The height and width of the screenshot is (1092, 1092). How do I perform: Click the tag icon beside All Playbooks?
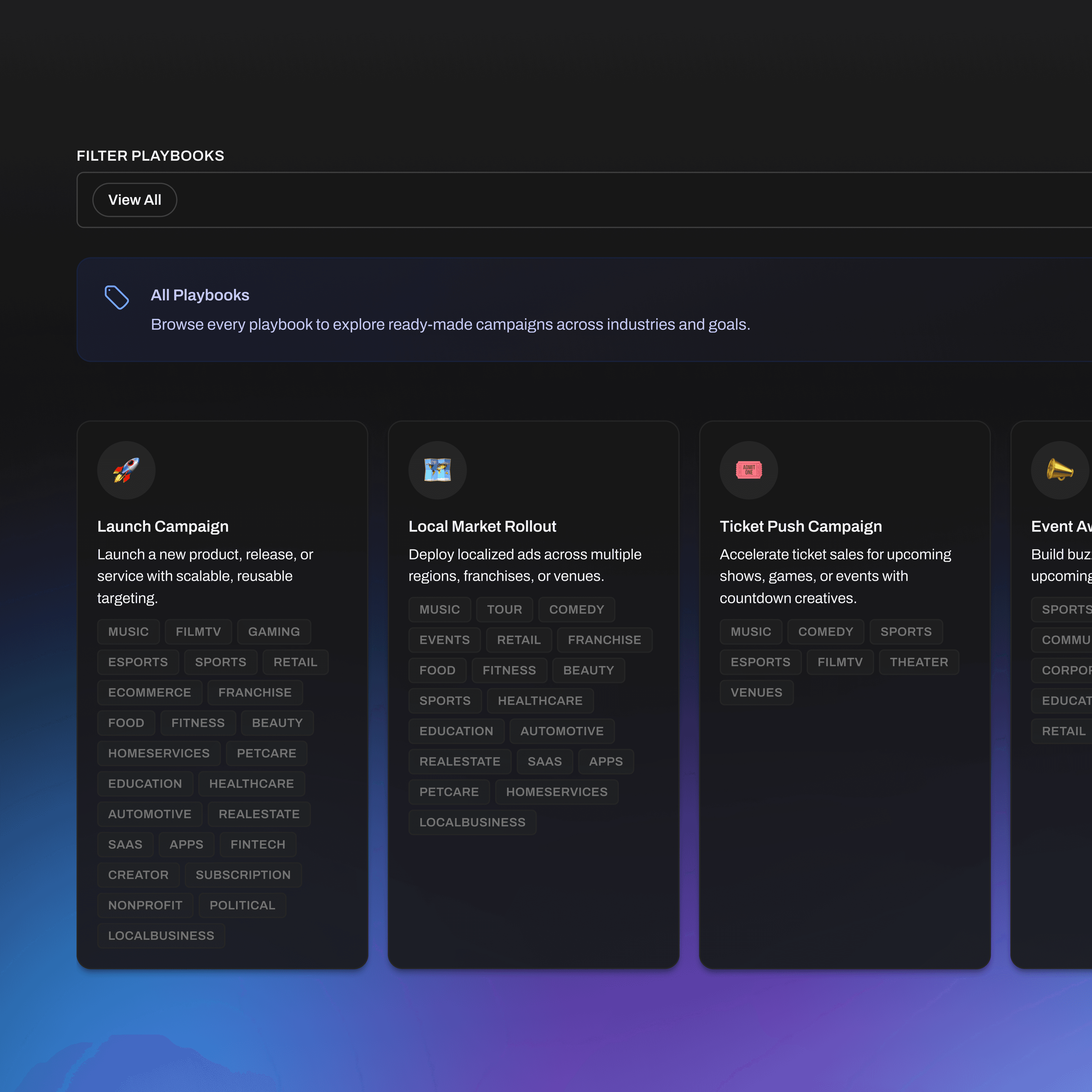point(117,297)
